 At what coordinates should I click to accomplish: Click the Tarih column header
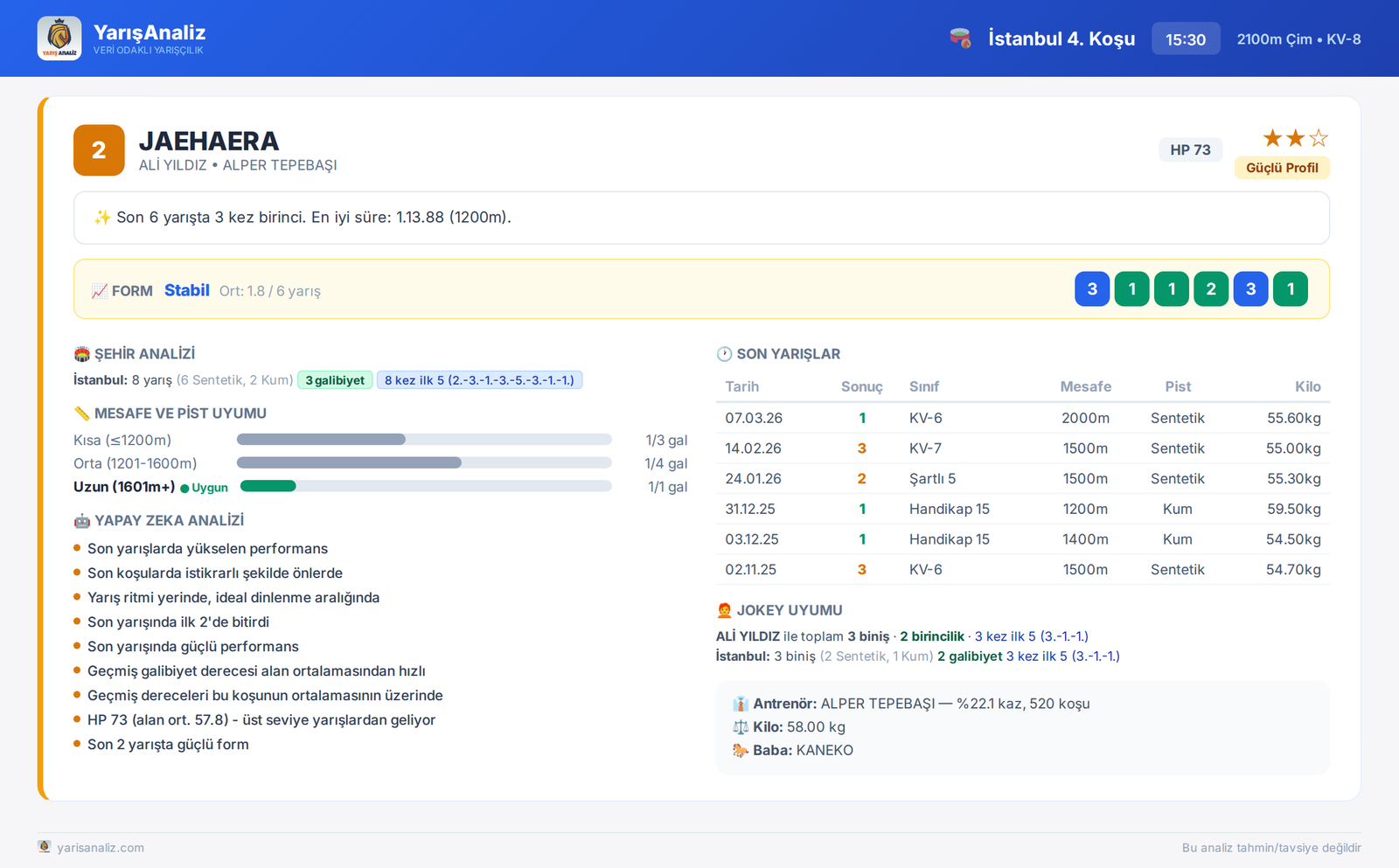(x=742, y=386)
